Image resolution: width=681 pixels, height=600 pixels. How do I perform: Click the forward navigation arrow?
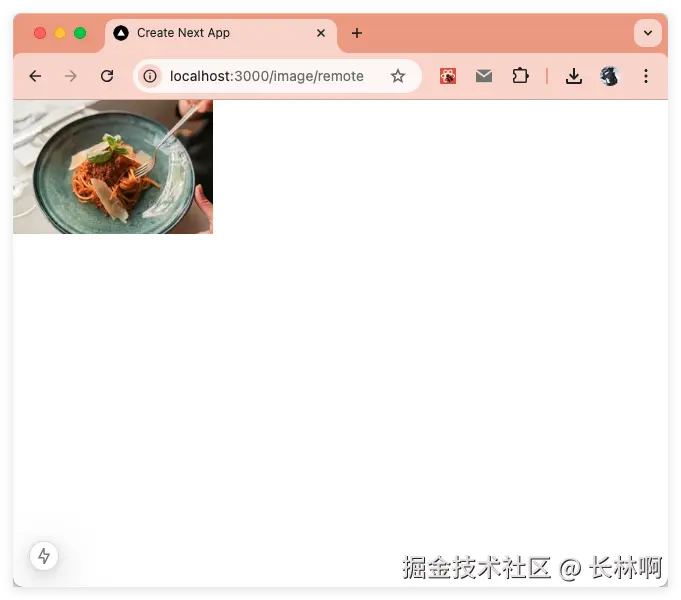[70, 76]
